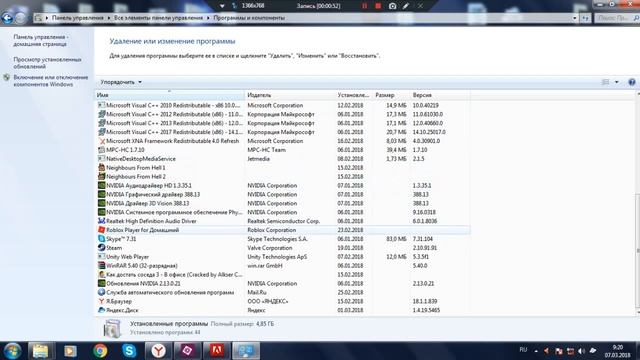Open Yandex Browser from taskbar

pyautogui.click(x=158, y=351)
